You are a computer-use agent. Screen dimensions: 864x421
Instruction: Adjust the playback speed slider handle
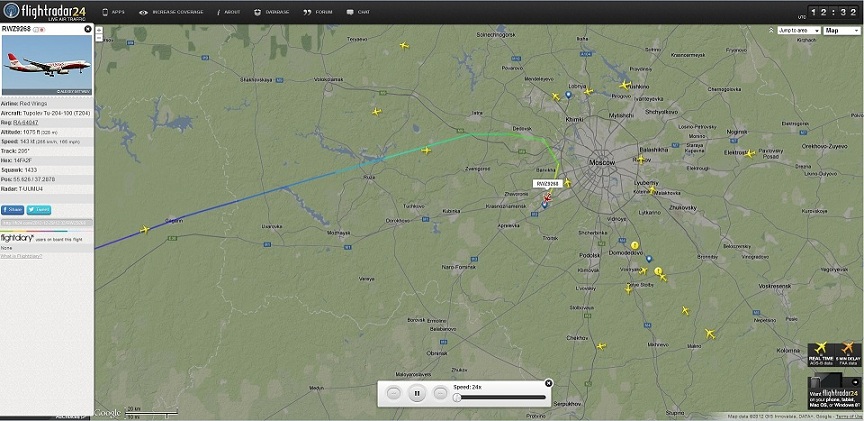point(457,397)
